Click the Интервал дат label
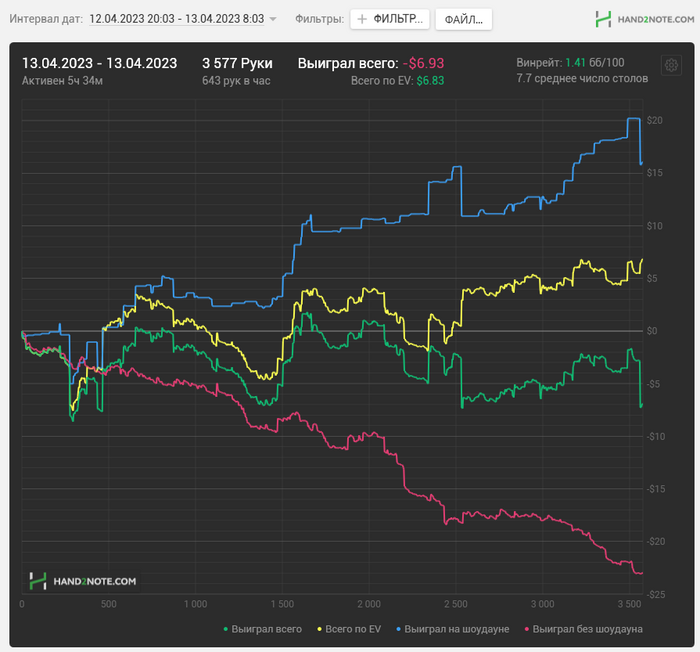The height and width of the screenshot is (652, 700). coord(46,19)
